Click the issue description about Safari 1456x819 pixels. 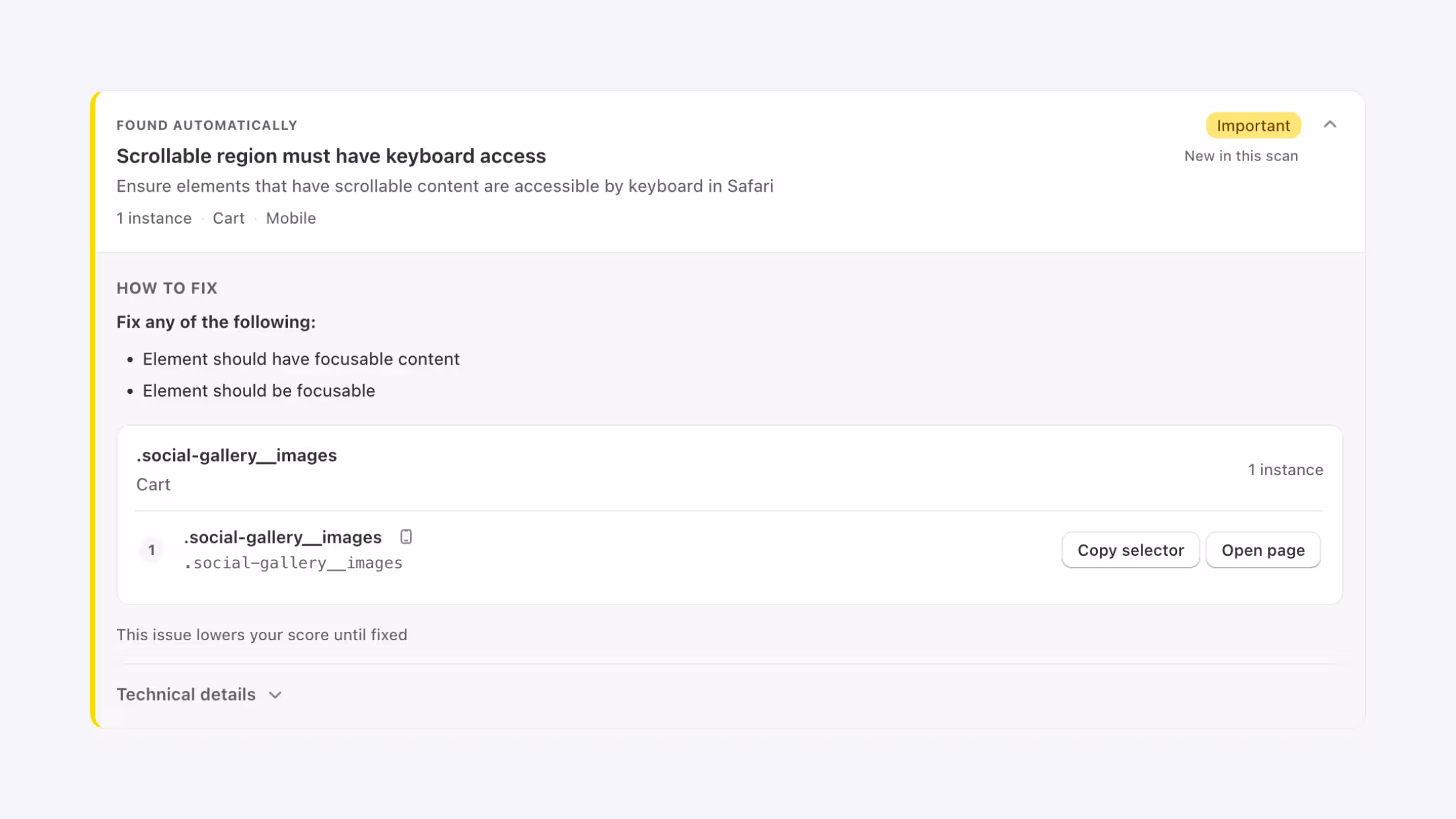tap(445, 186)
